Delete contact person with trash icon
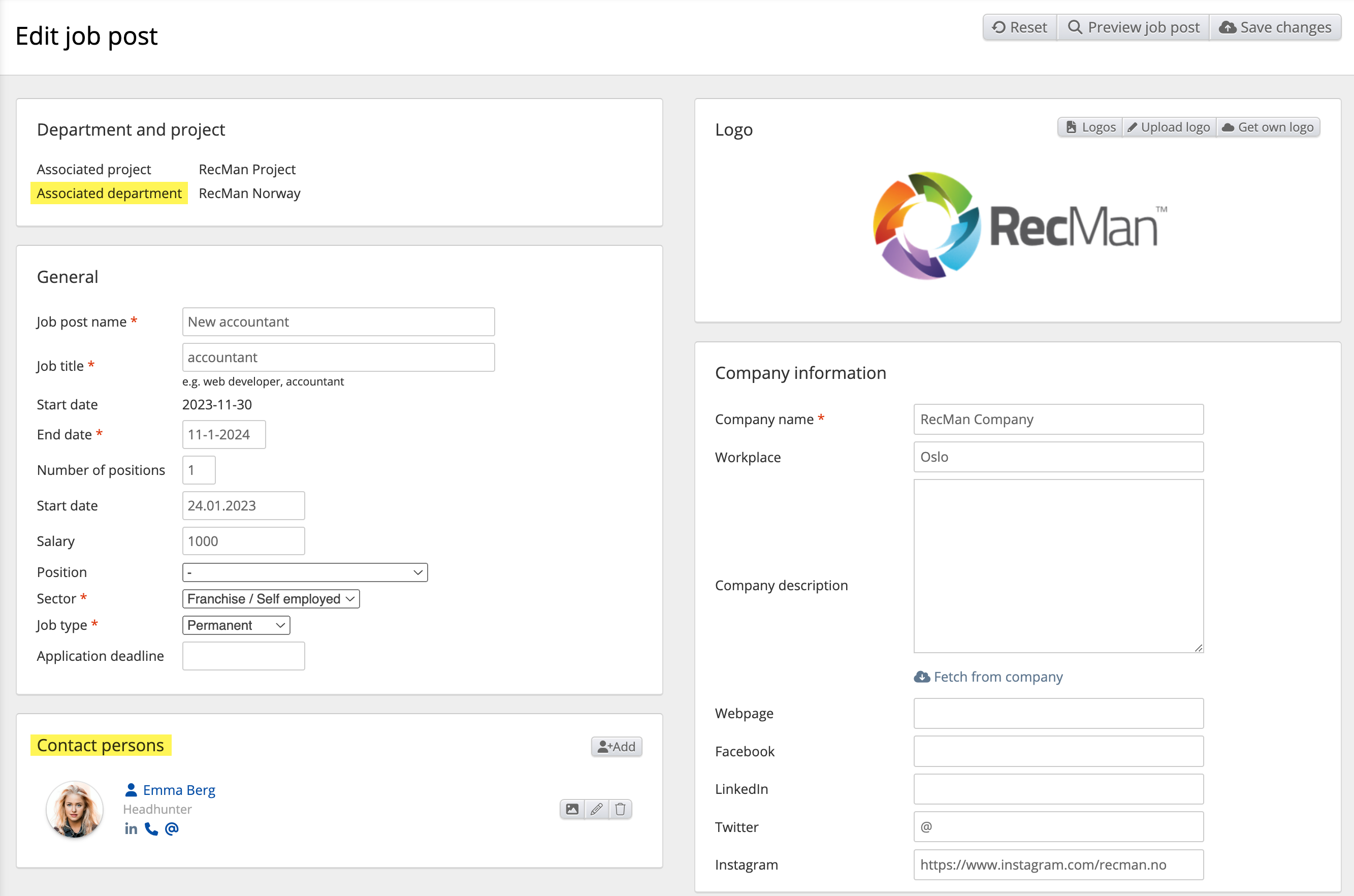Screen dimensions: 1354x896 (x=621, y=809)
